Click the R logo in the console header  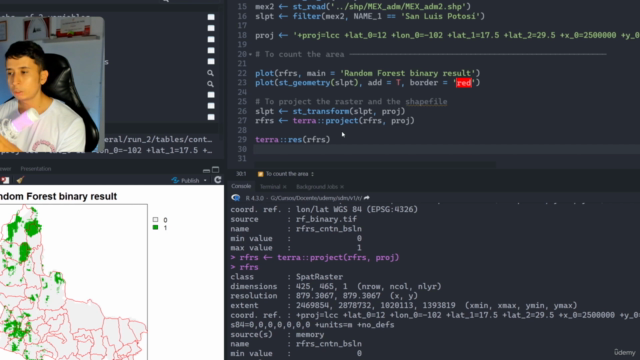(x=236, y=198)
